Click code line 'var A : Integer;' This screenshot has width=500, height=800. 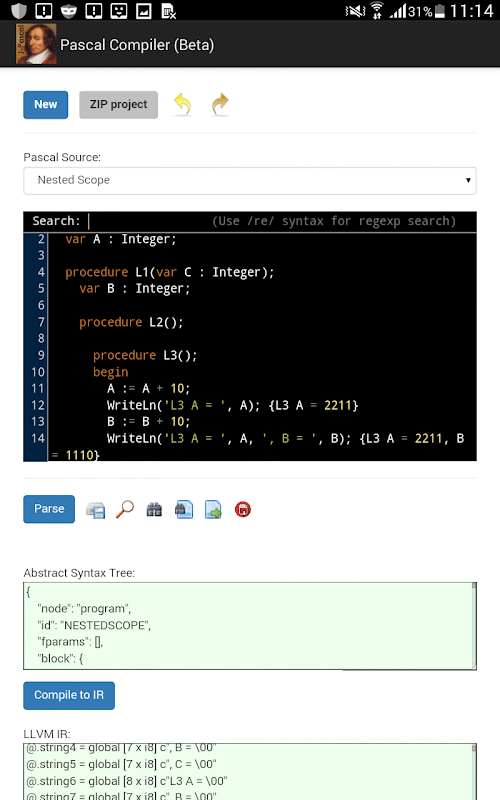click(121, 239)
